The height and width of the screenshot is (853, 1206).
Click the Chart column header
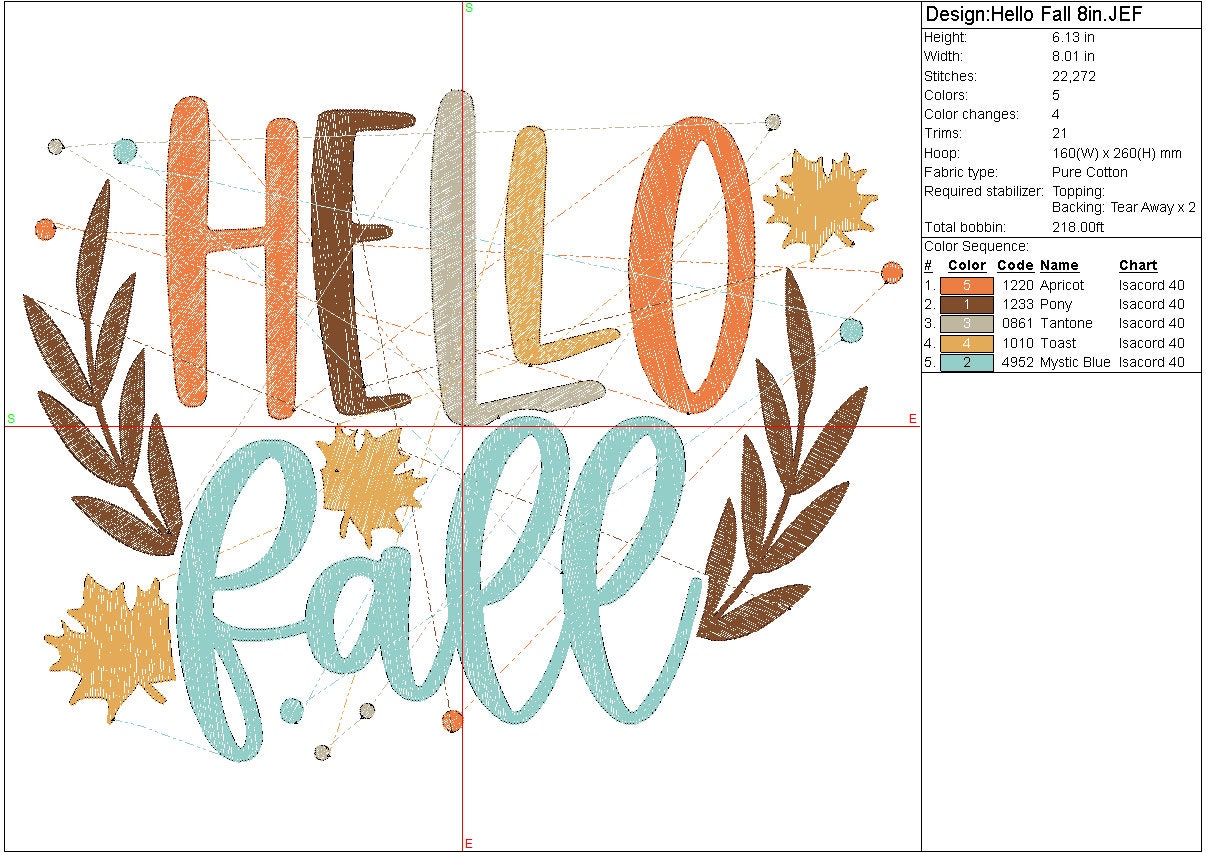point(1138,265)
